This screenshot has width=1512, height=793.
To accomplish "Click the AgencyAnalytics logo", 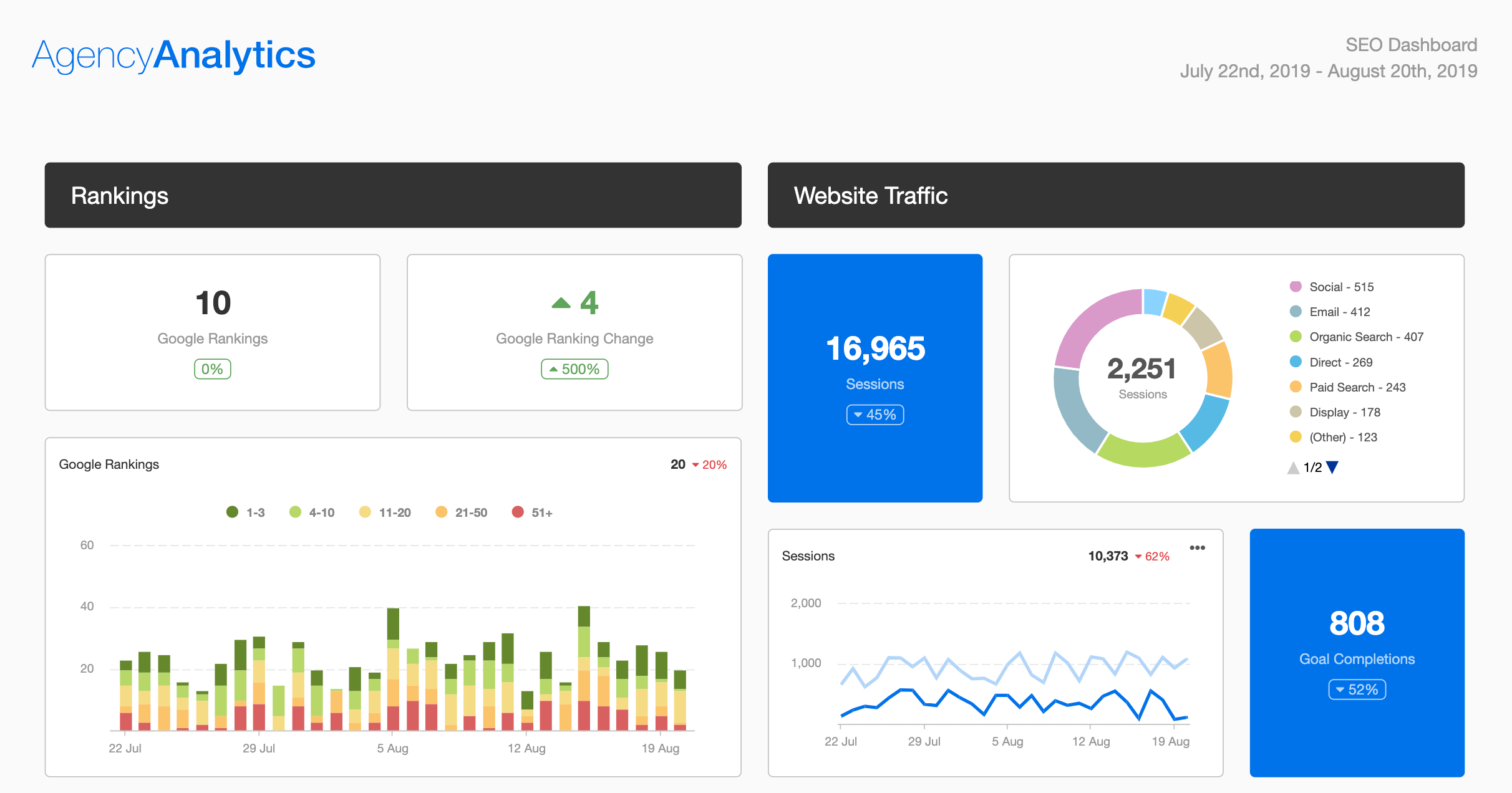I will coord(173,55).
